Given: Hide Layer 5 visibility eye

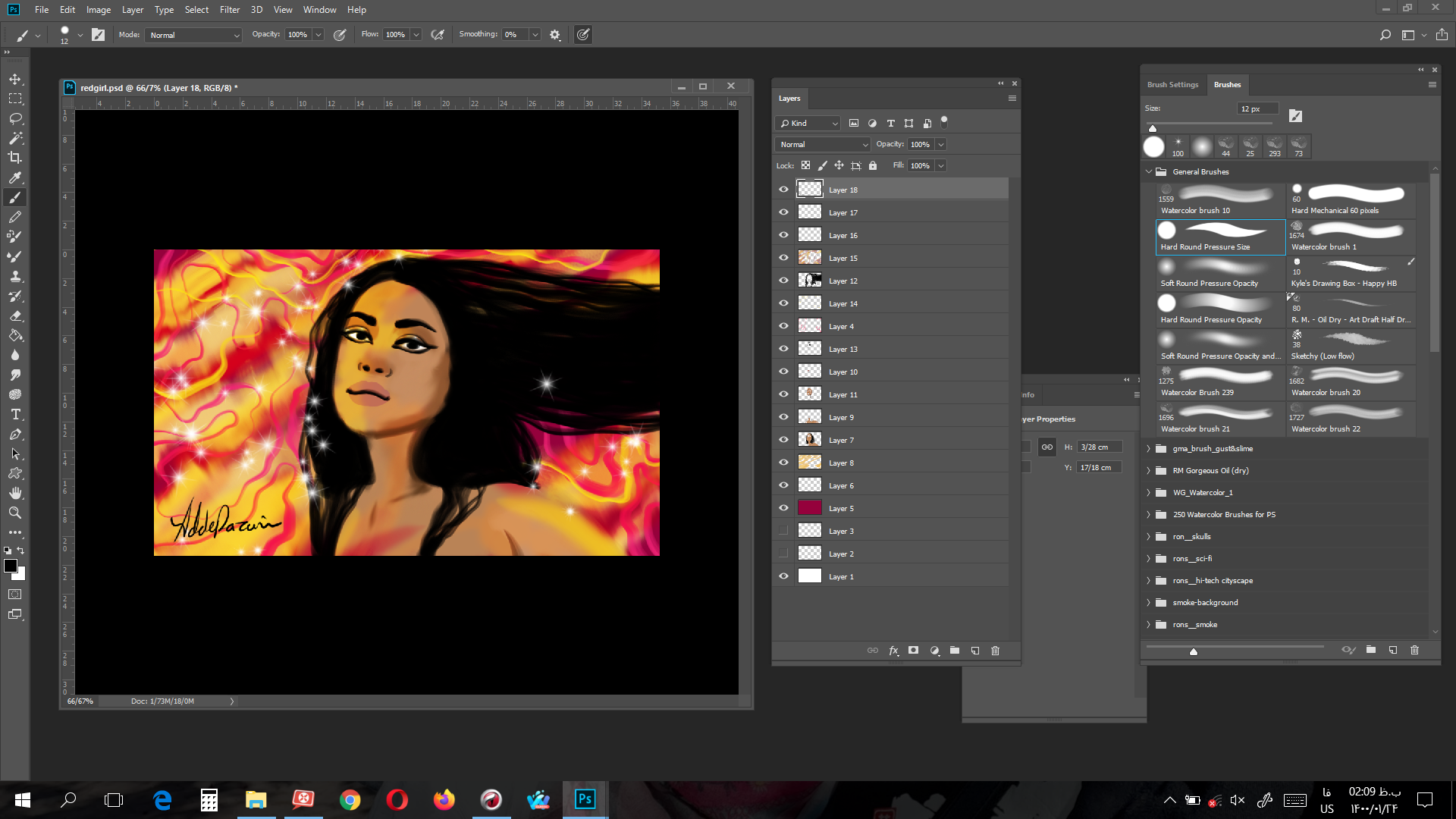Looking at the screenshot, I should click(783, 508).
